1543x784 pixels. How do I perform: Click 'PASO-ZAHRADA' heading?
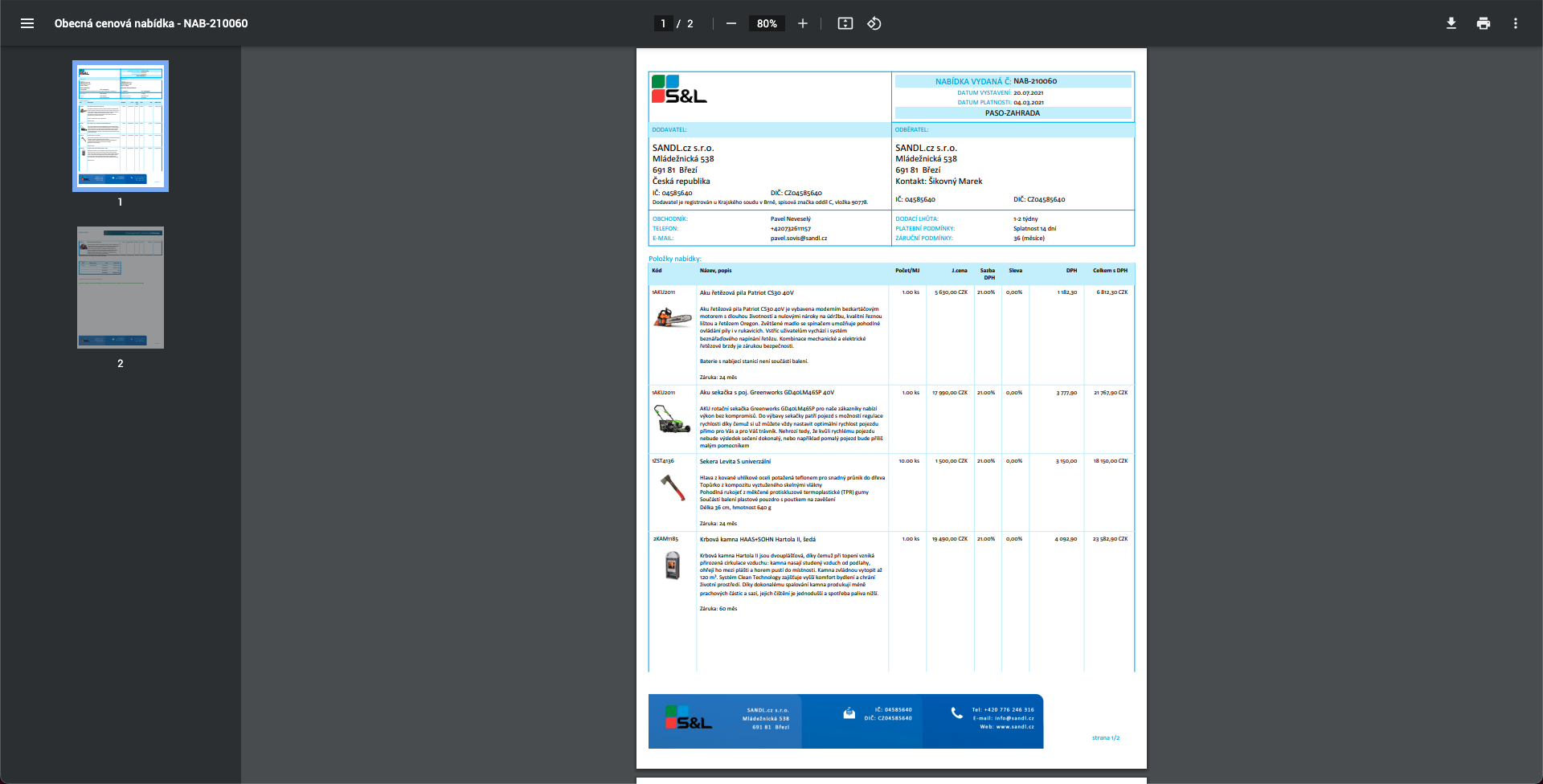tap(1013, 113)
